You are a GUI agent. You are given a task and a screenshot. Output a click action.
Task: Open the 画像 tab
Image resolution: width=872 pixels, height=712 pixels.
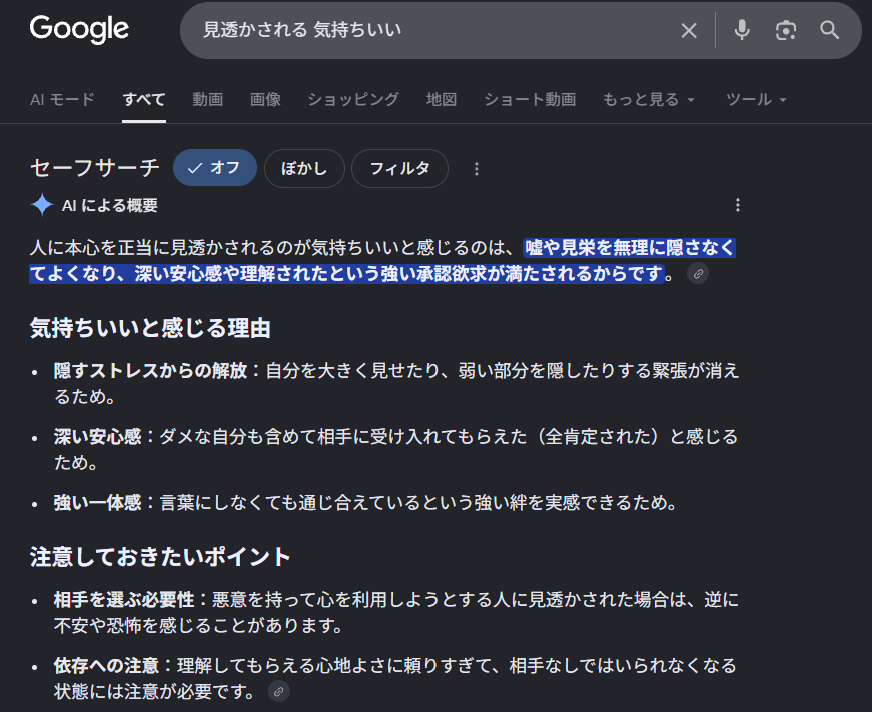point(265,100)
